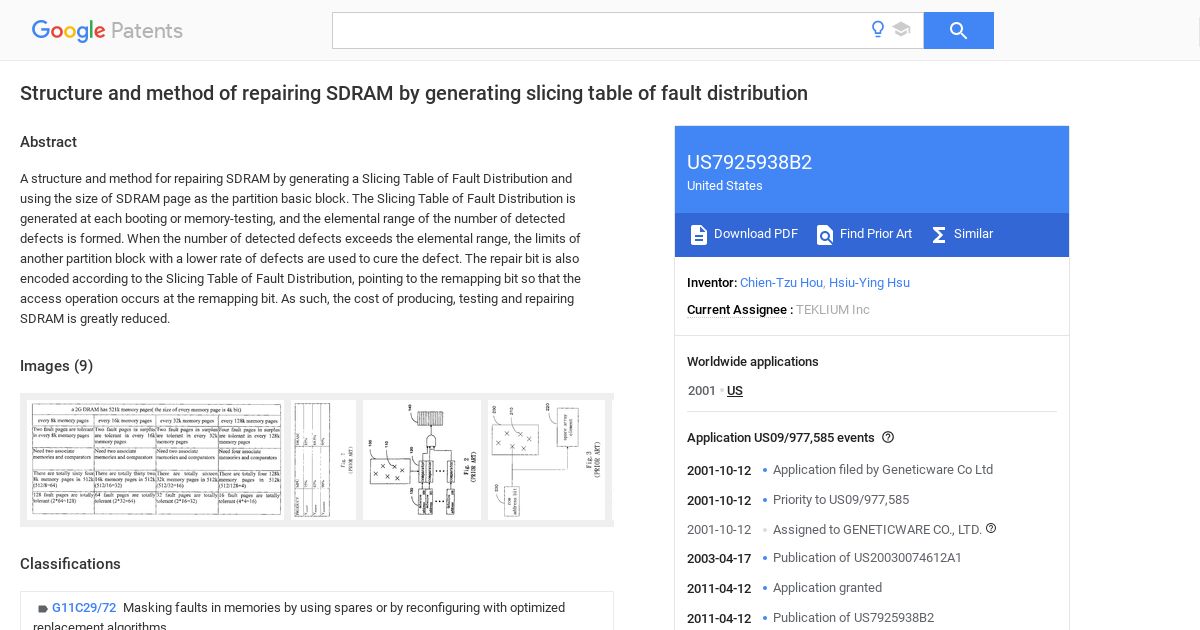This screenshot has width=1200, height=630.
Task: Select the US worldwide application link
Action: coord(735,391)
